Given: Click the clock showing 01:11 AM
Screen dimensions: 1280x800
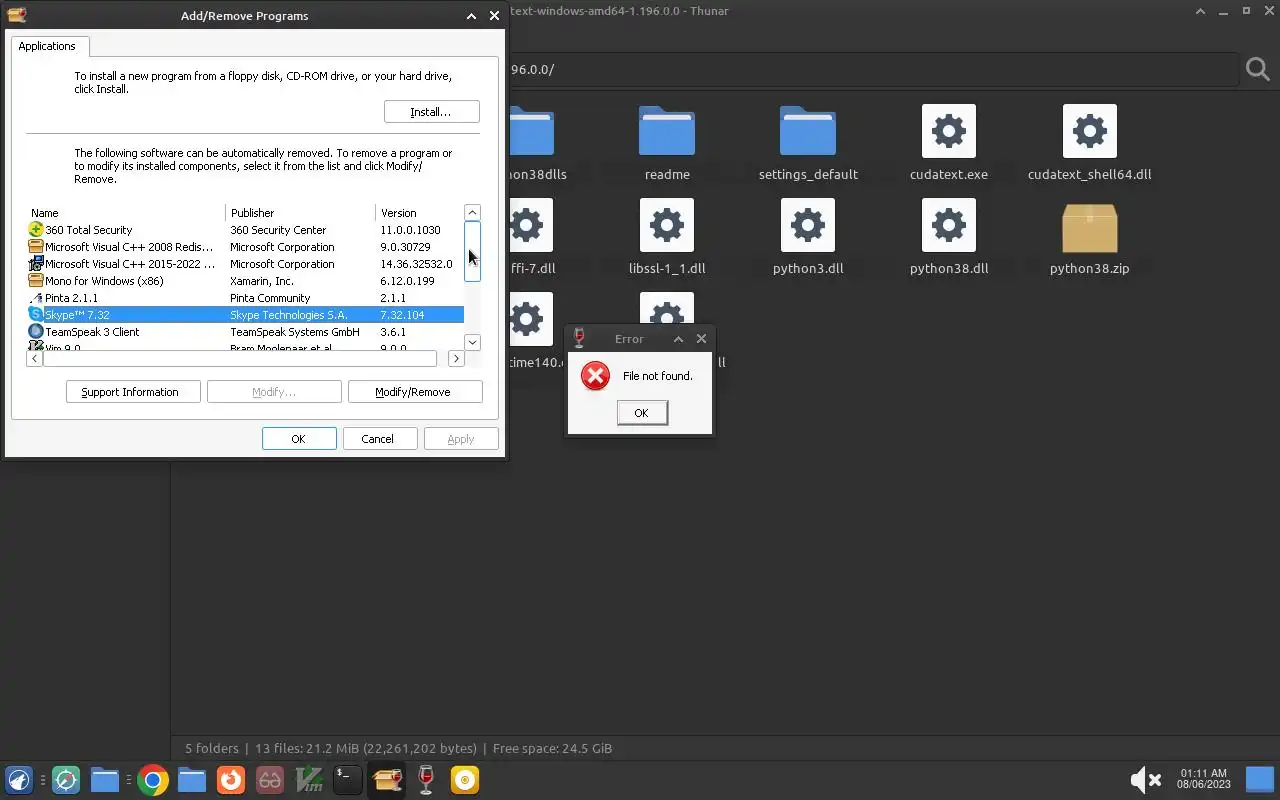Looking at the screenshot, I should click(x=1203, y=773).
